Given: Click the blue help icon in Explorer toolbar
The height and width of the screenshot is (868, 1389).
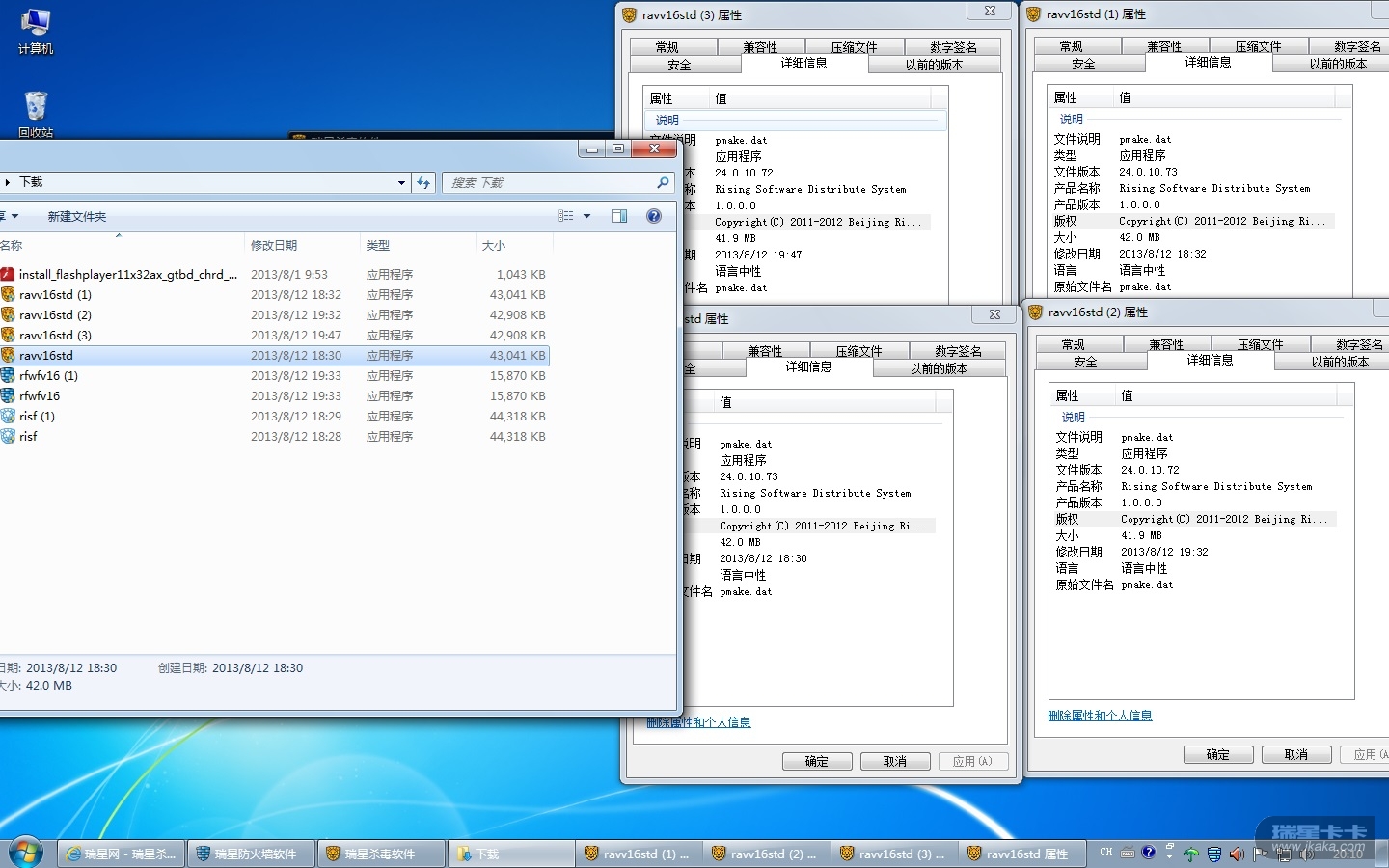Looking at the screenshot, I should (654, 216).
